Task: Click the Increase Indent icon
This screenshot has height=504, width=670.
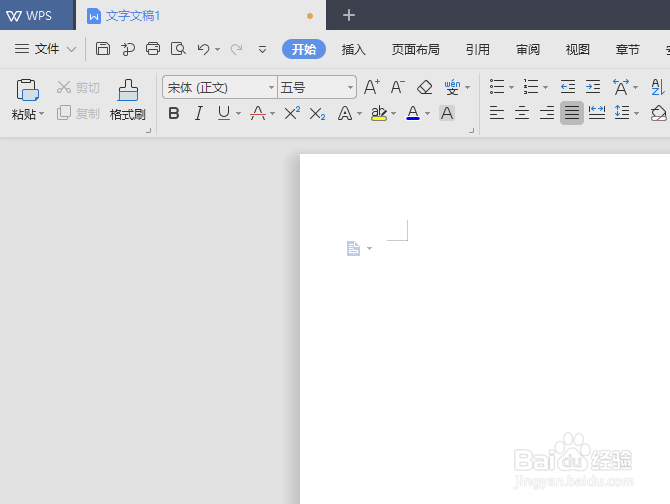Action: point(593,87)
